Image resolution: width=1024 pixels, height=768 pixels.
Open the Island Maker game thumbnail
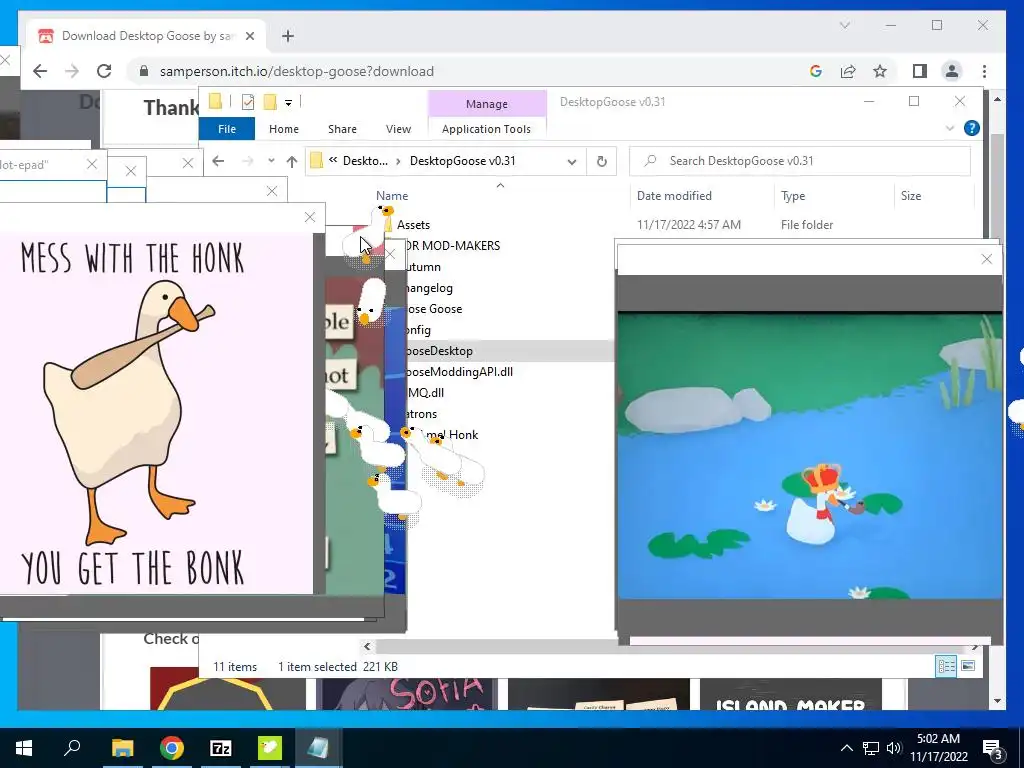point(790,694)
